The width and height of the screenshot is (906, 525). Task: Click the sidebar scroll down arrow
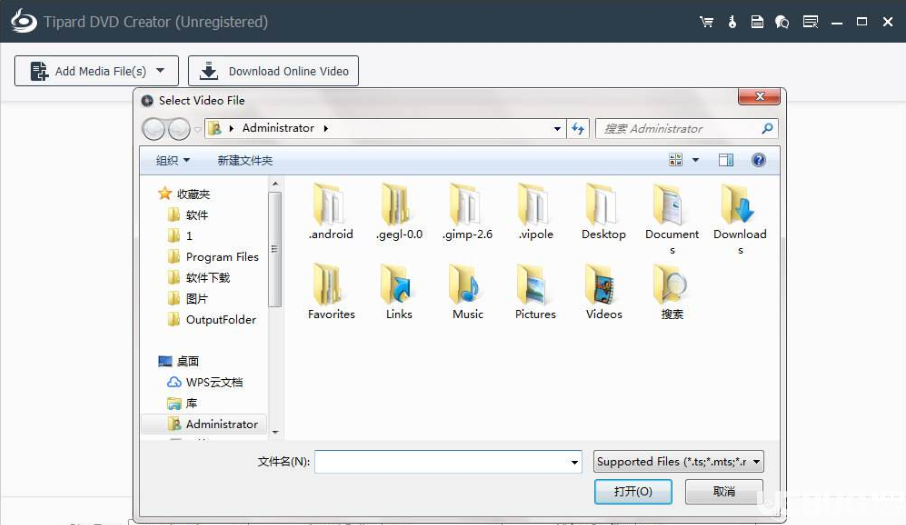tap(275, 432)
